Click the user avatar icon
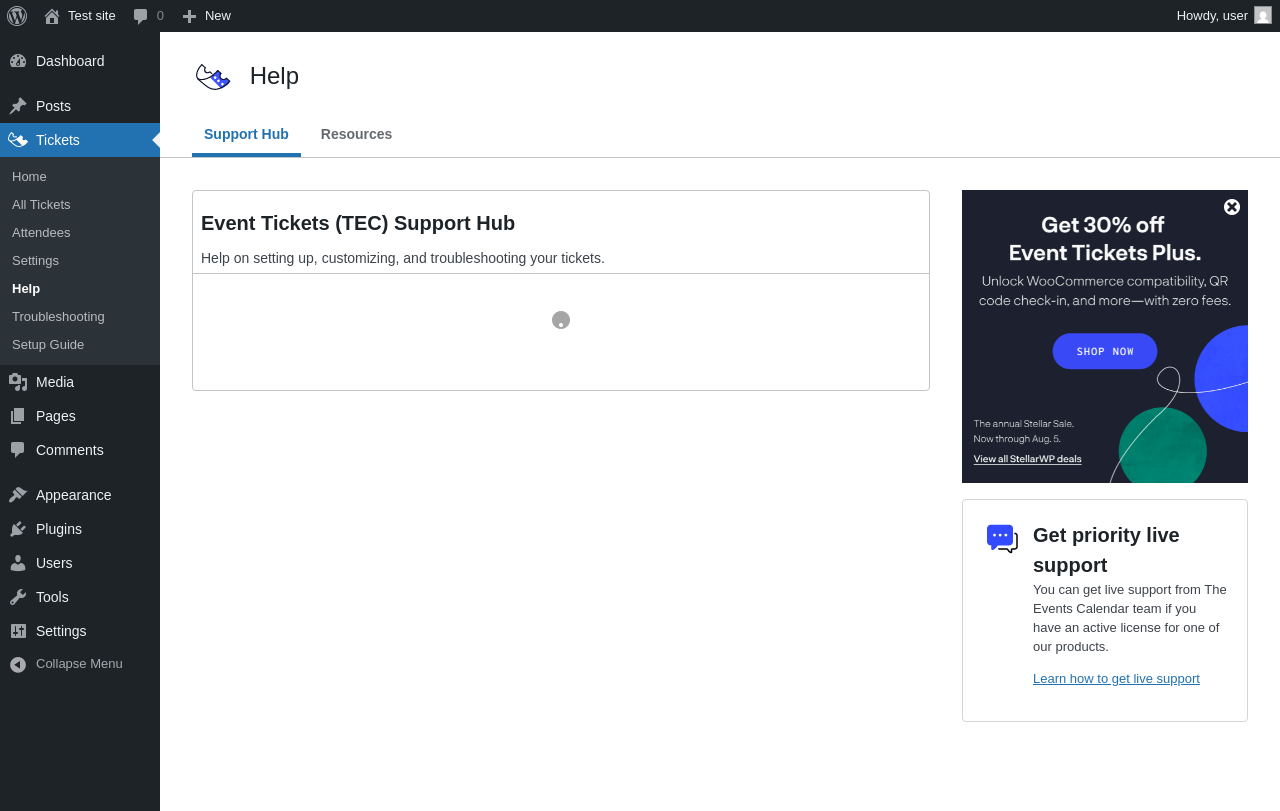 (x=1263, y=15)
